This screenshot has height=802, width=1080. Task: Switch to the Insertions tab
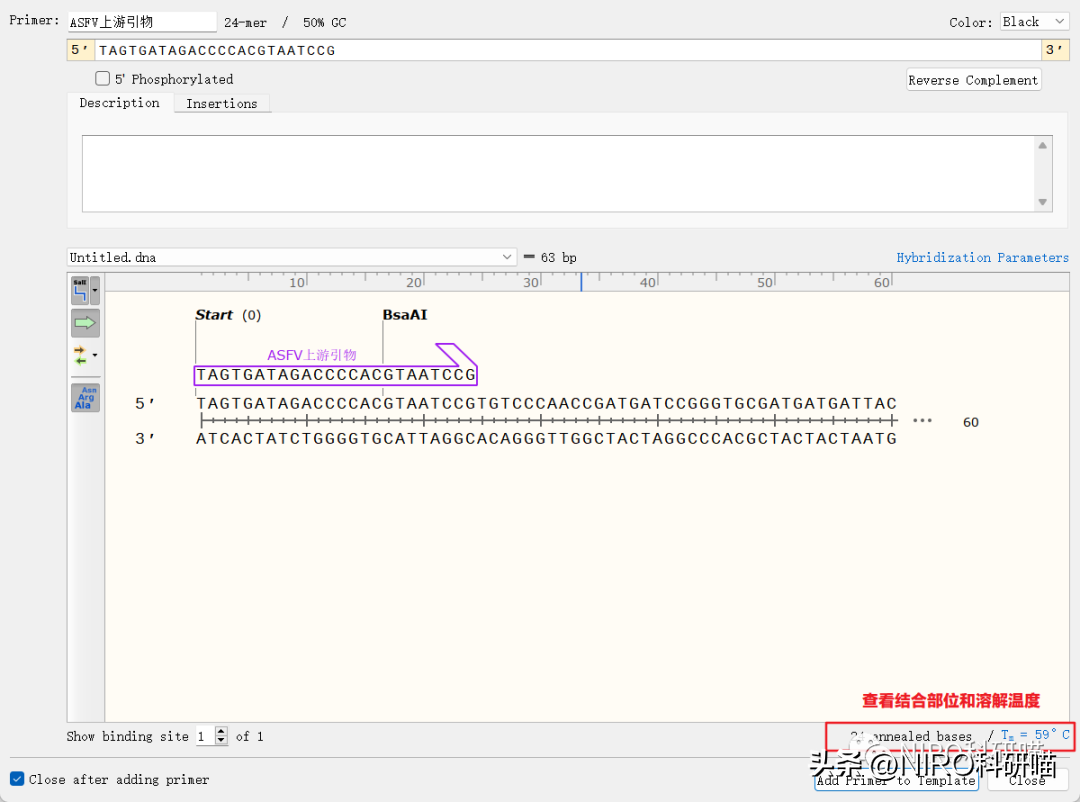(x=221, y=103)
